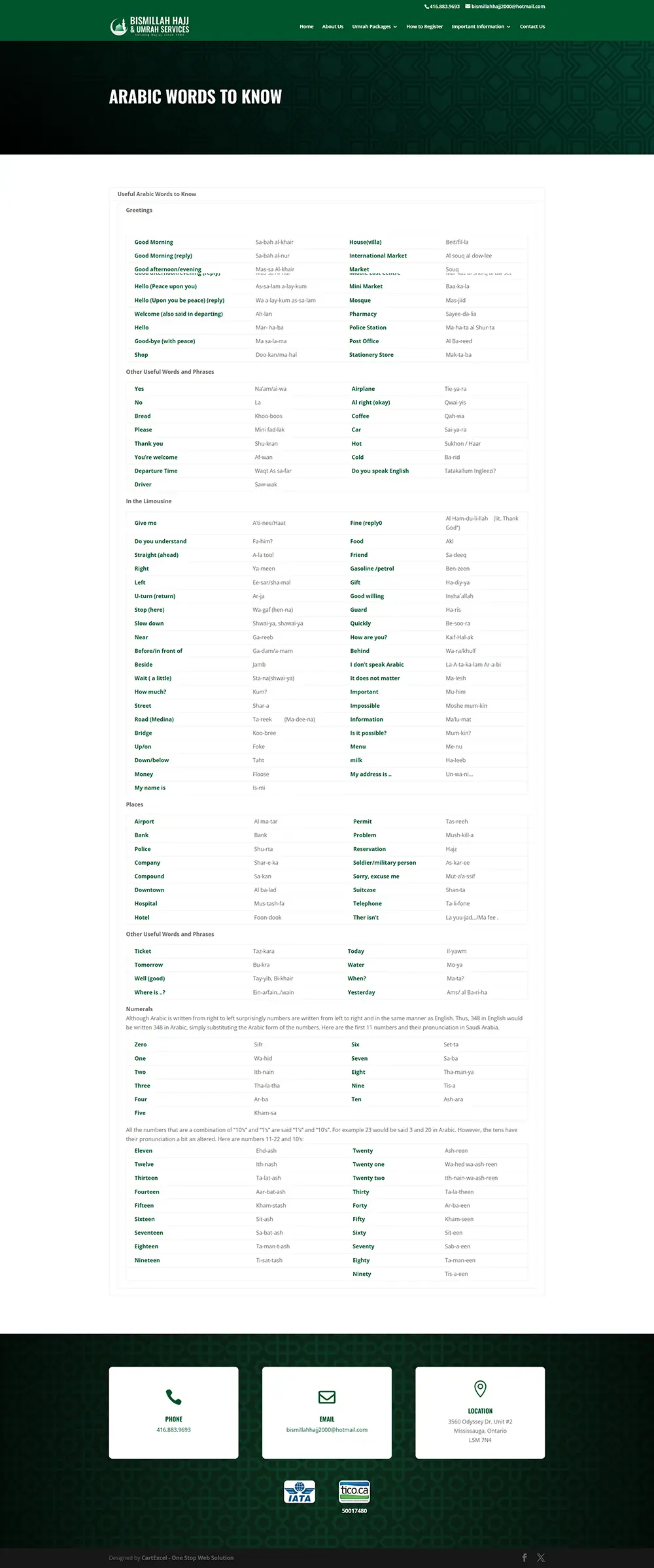The image size is (654, 1568).
Task: Open the About Us menu item
Action: click(332, 27)
